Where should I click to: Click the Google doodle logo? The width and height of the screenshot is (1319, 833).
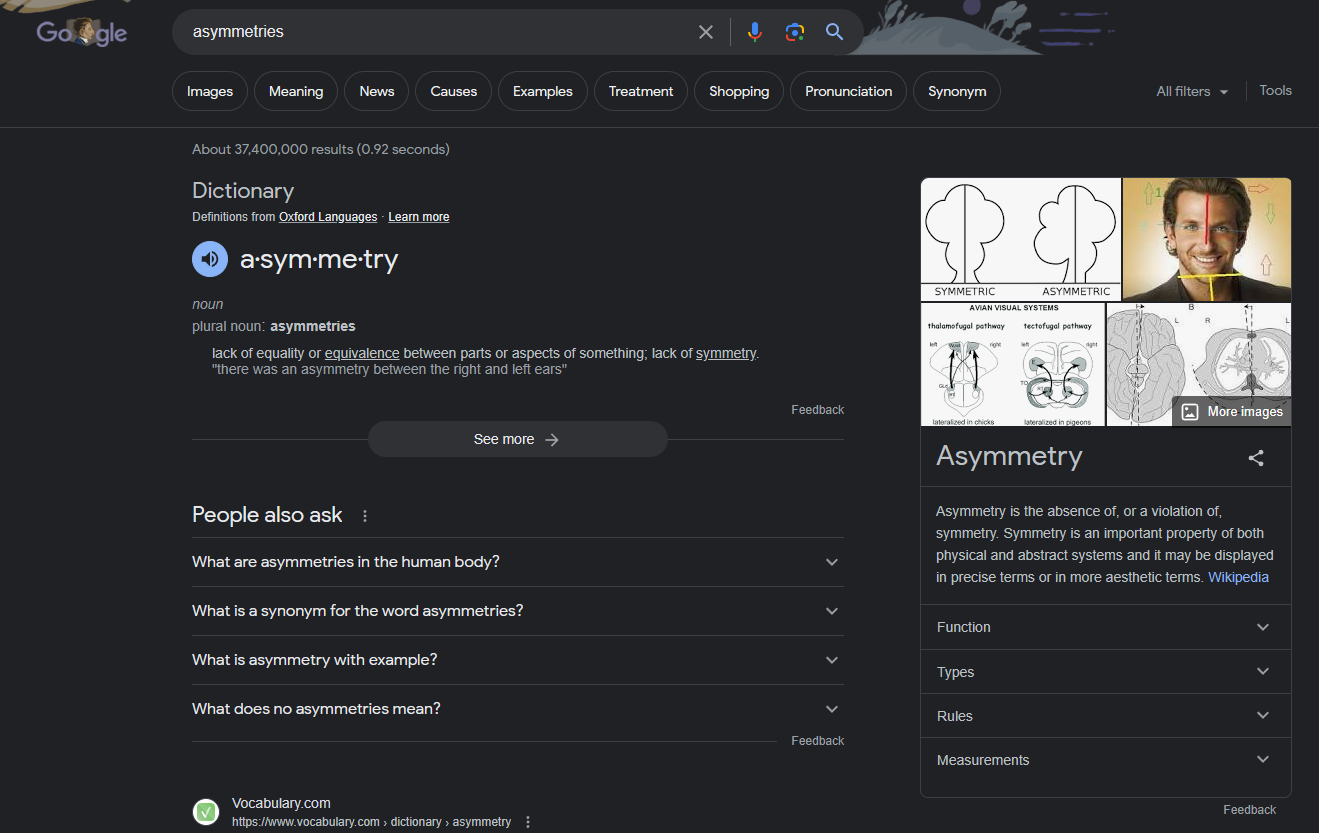[x=82, y=32]
